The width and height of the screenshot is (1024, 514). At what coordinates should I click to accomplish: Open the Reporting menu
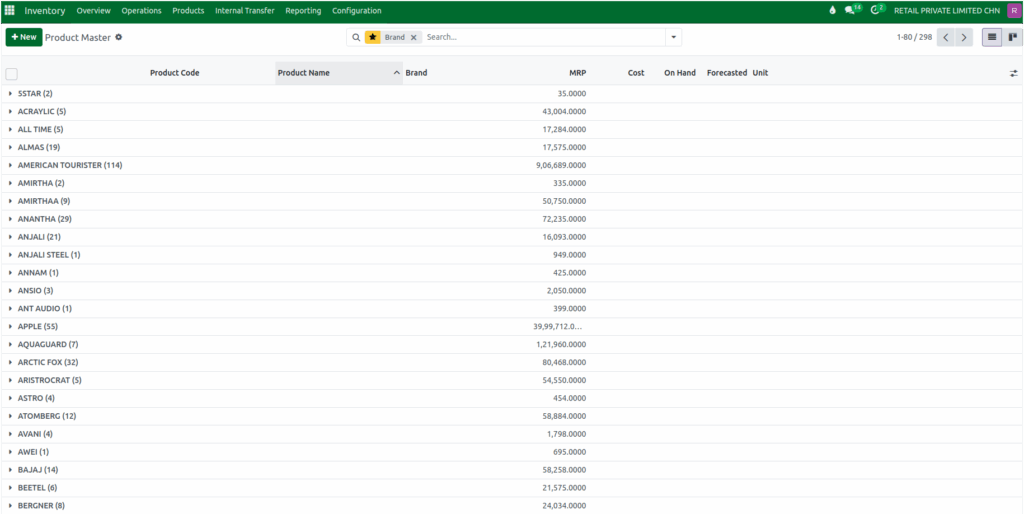pyautogui.click(x=303, y=10)
